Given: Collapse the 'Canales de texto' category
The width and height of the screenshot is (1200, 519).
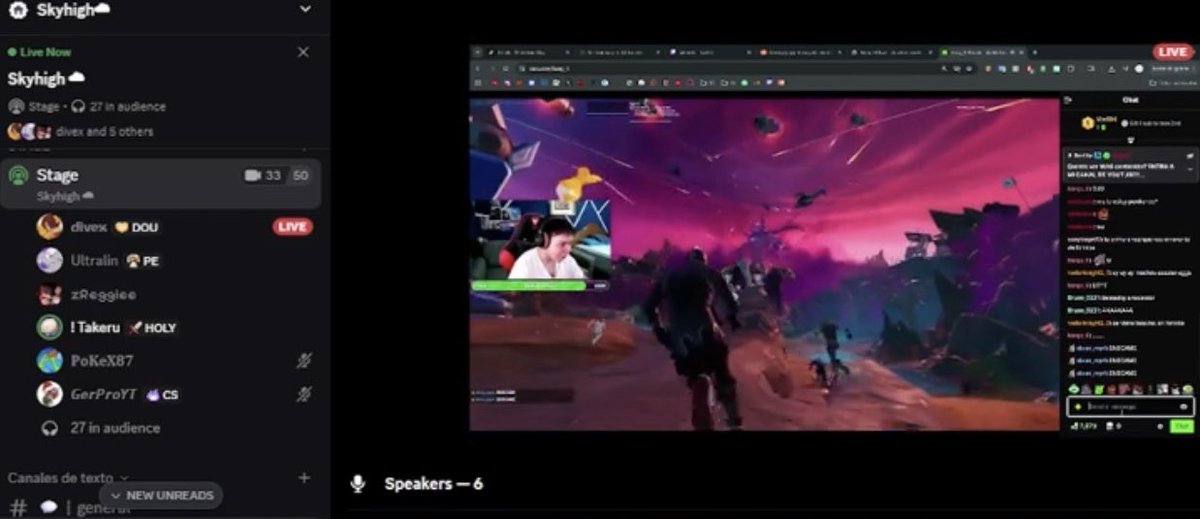Looking at the screenshot, I should pos(68,478).
